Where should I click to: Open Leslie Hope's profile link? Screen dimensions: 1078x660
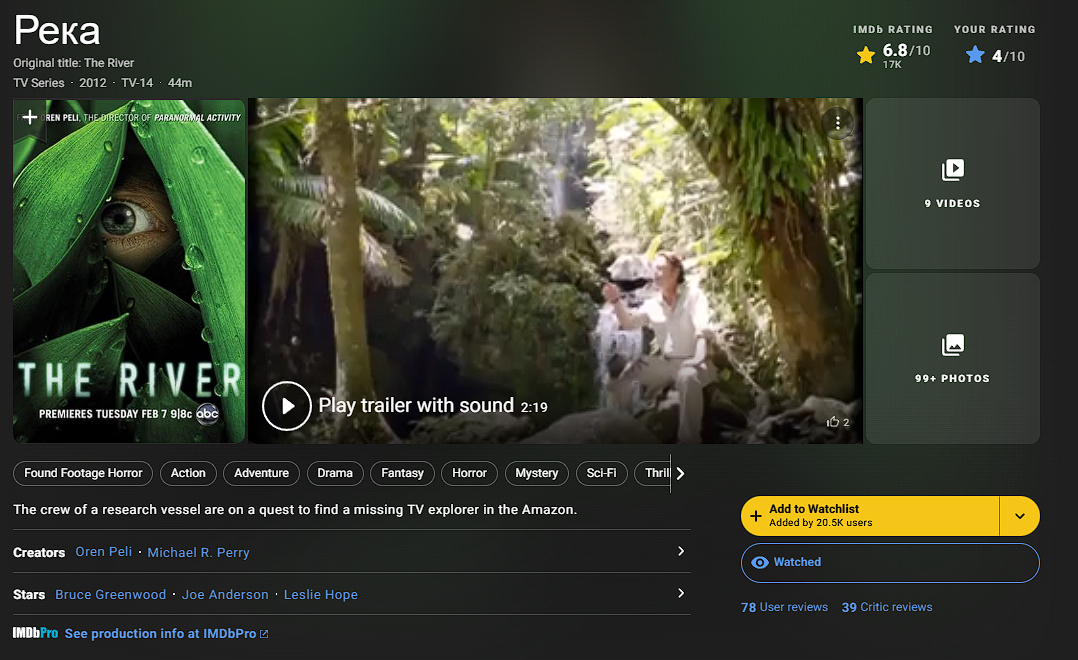point(320,595)
